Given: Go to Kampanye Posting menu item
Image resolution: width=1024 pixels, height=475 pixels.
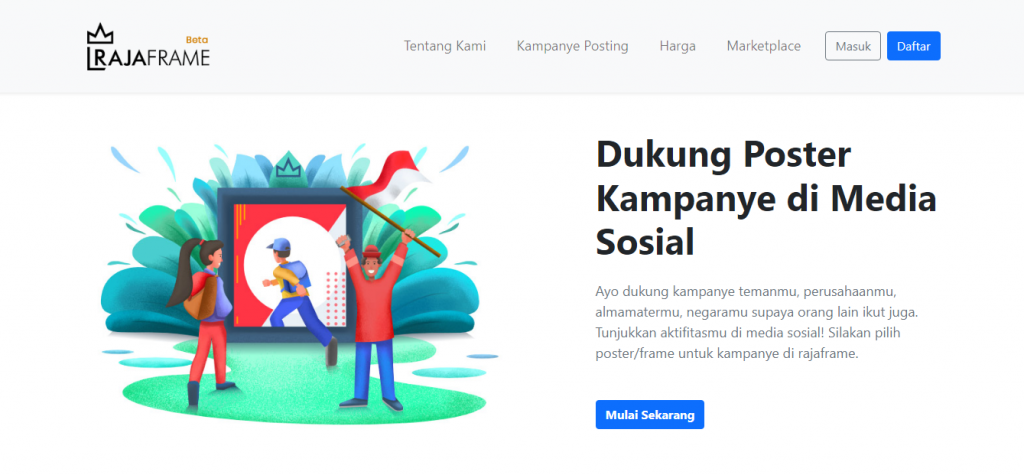Looking at the screenshot, I should click(572, 46).
